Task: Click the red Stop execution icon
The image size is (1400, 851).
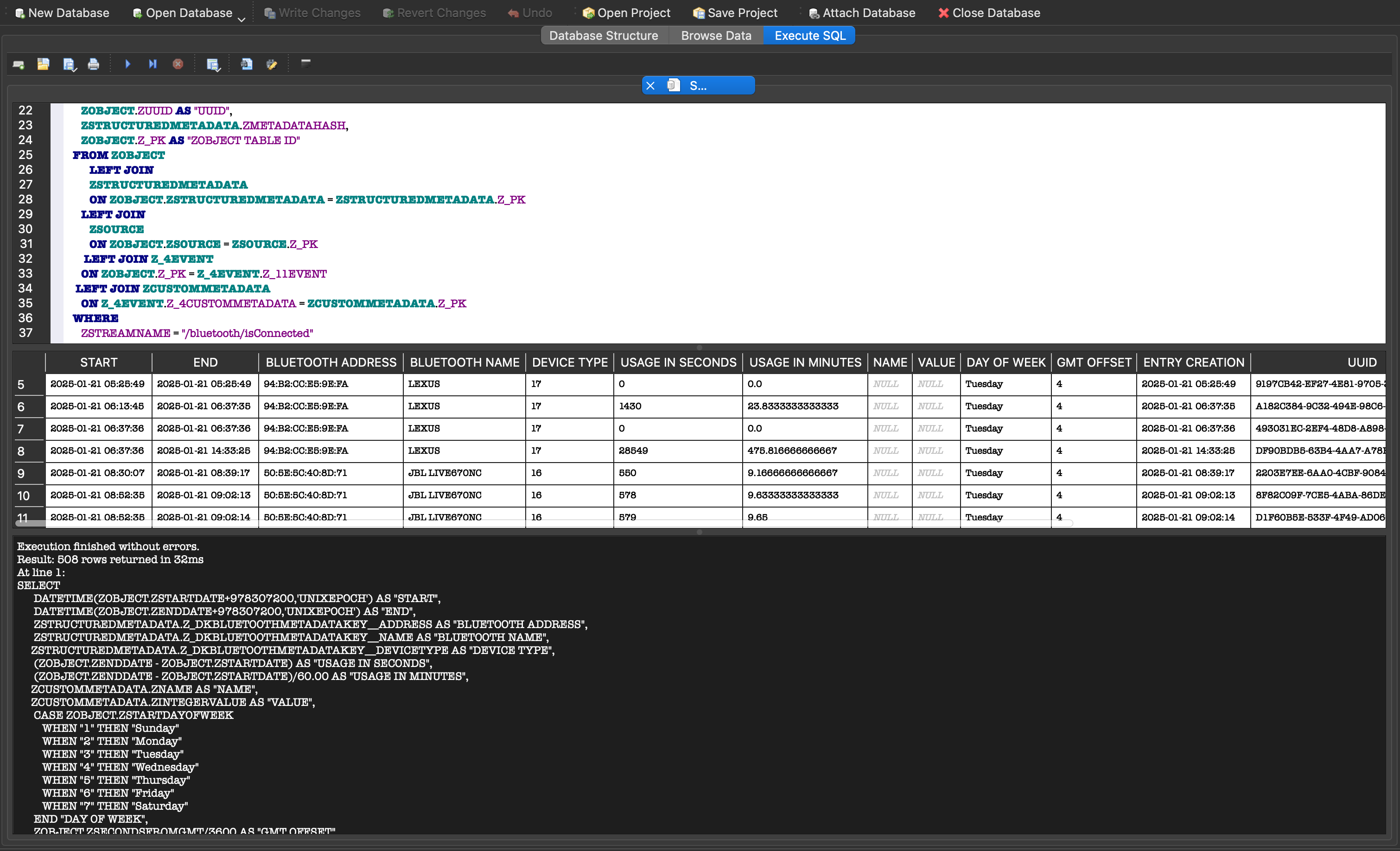Action: (x=178, y=64)
